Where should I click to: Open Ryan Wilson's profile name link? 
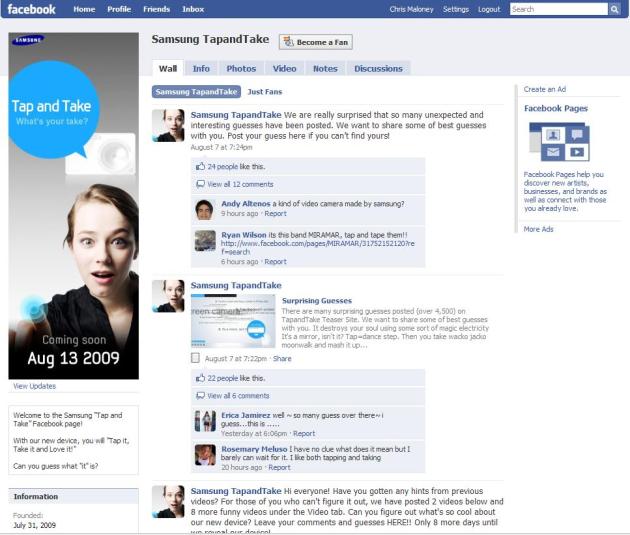click(x=243, y=235)
